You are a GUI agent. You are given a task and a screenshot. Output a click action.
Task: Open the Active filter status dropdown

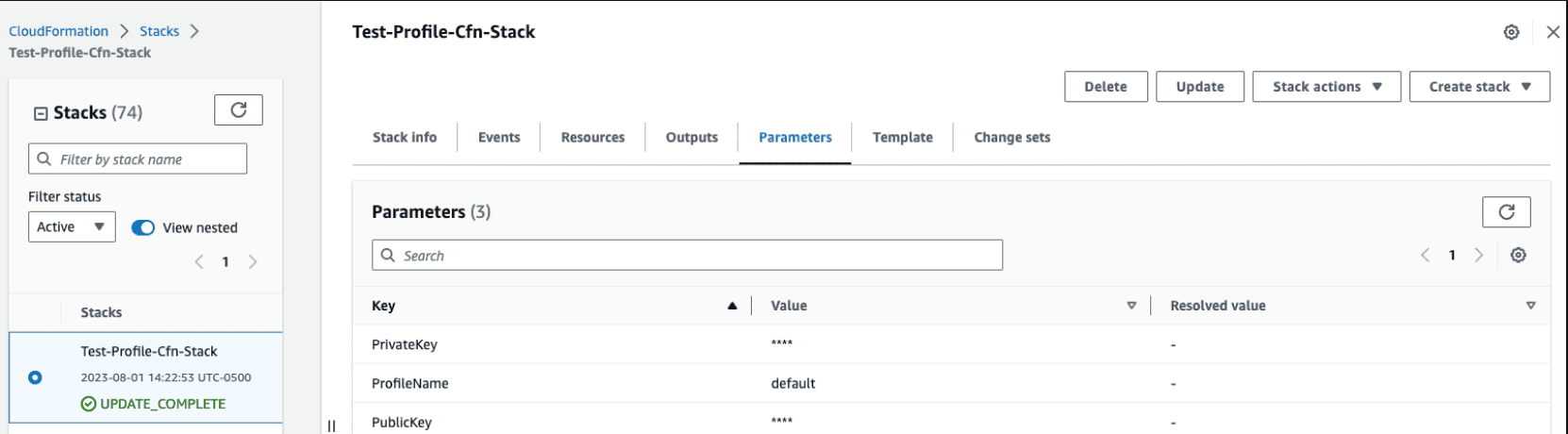click(x=72, y=227)
